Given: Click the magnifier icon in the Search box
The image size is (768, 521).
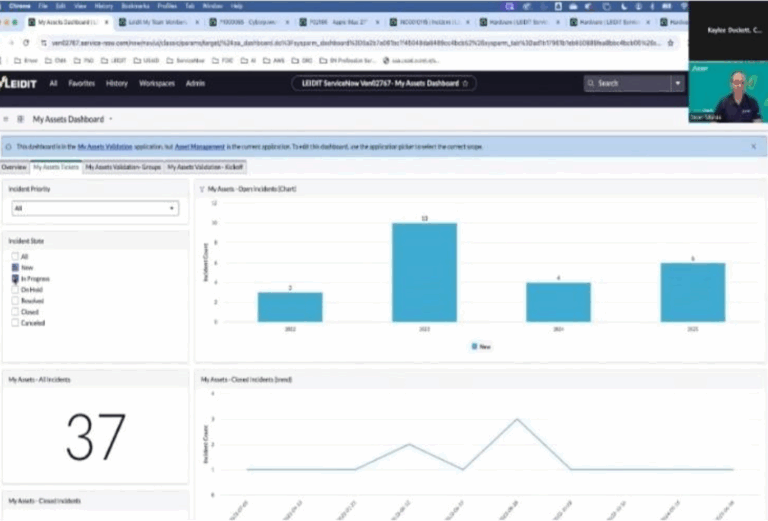Looking at the screenshot, I should pos(590,83).
